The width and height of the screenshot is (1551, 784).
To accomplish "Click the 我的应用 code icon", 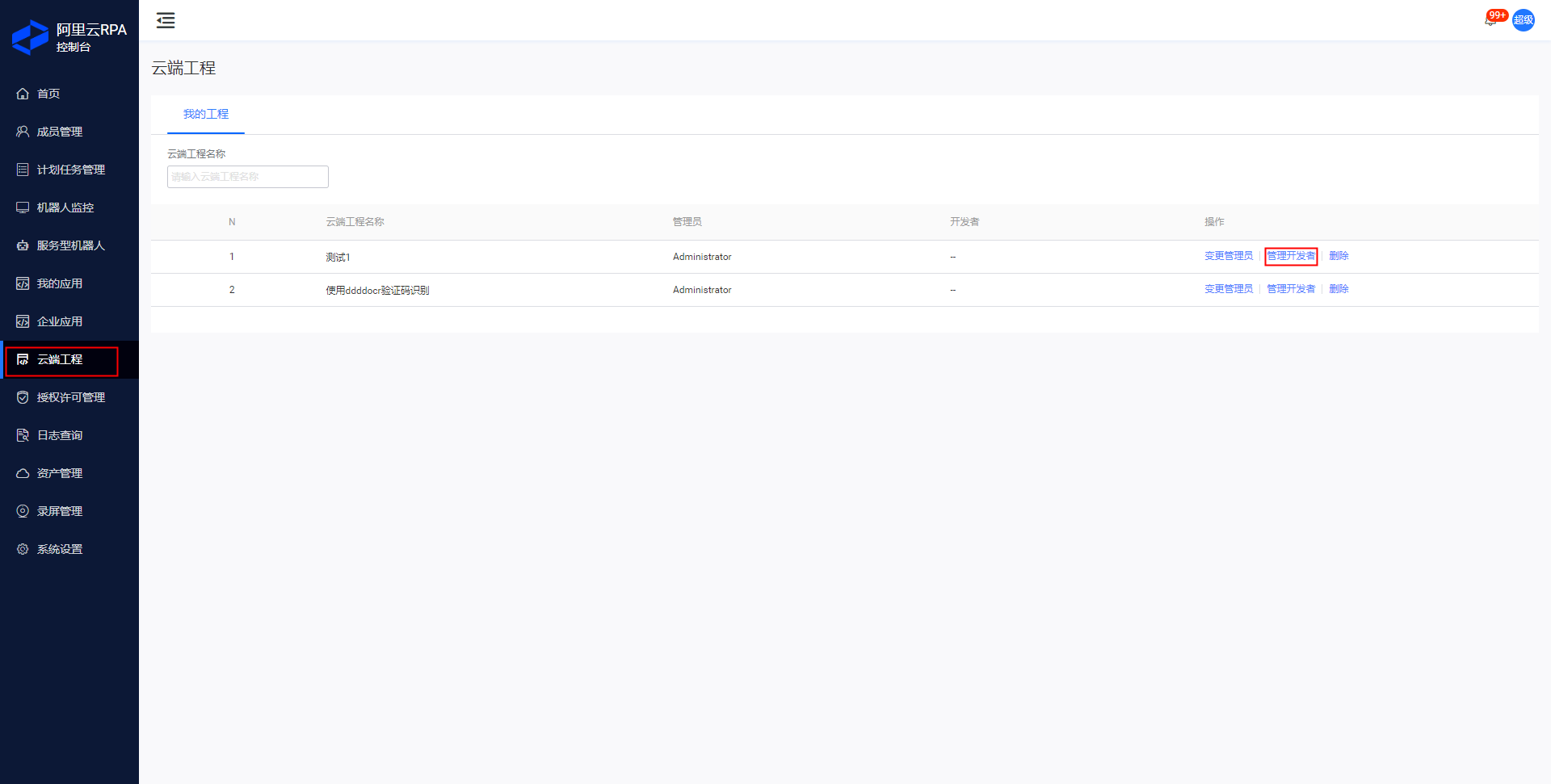I will tap(23, 283).
